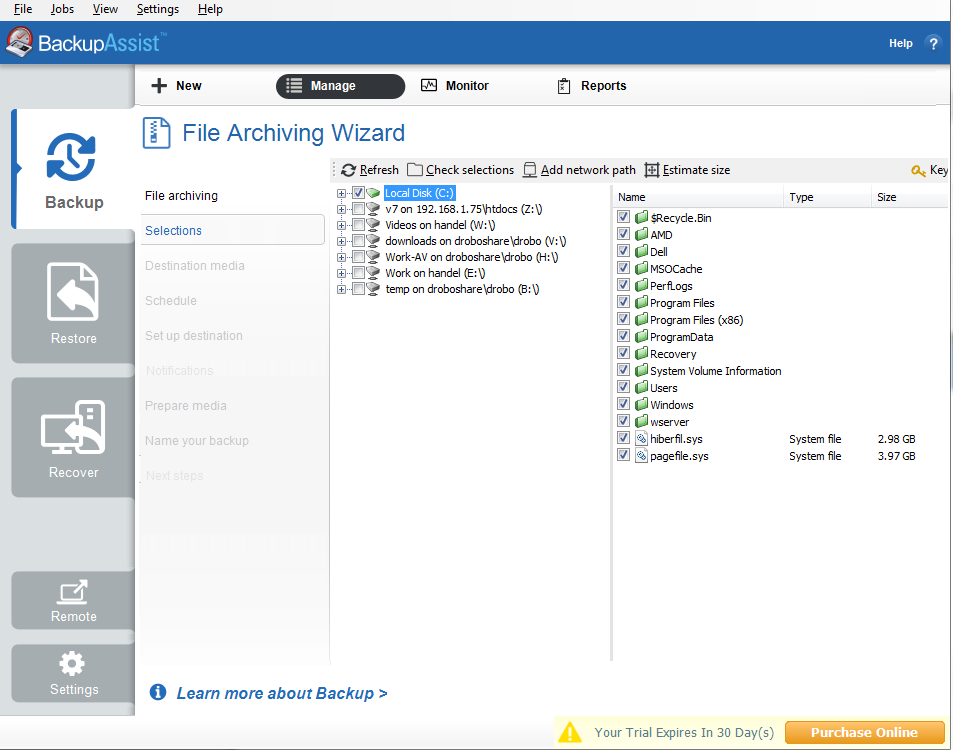Viewport: 953px width, 750px height.
Task: Click the Users folder icon
Action: coord(641,387)
